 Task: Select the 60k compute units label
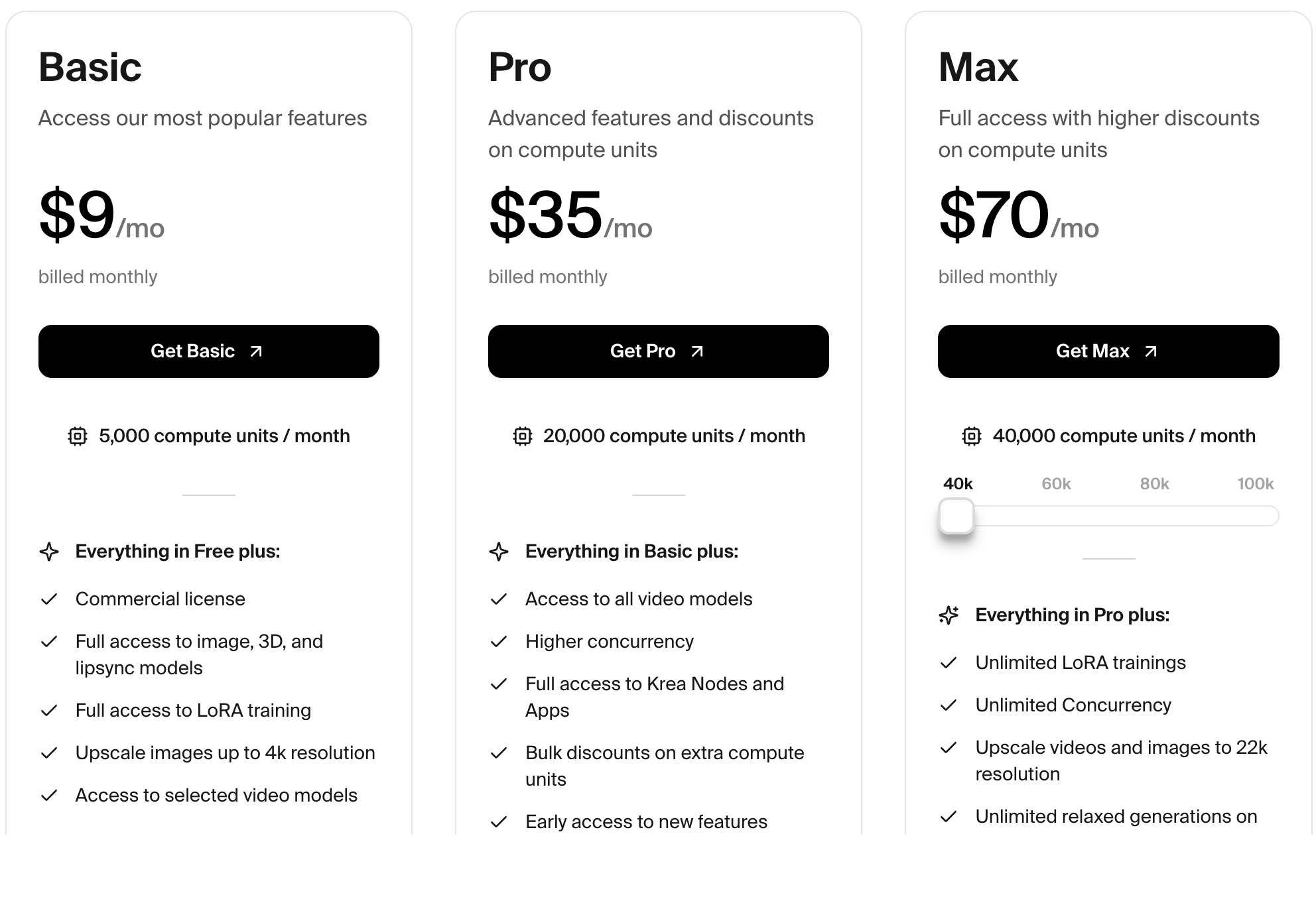(x=1056, y=484)
